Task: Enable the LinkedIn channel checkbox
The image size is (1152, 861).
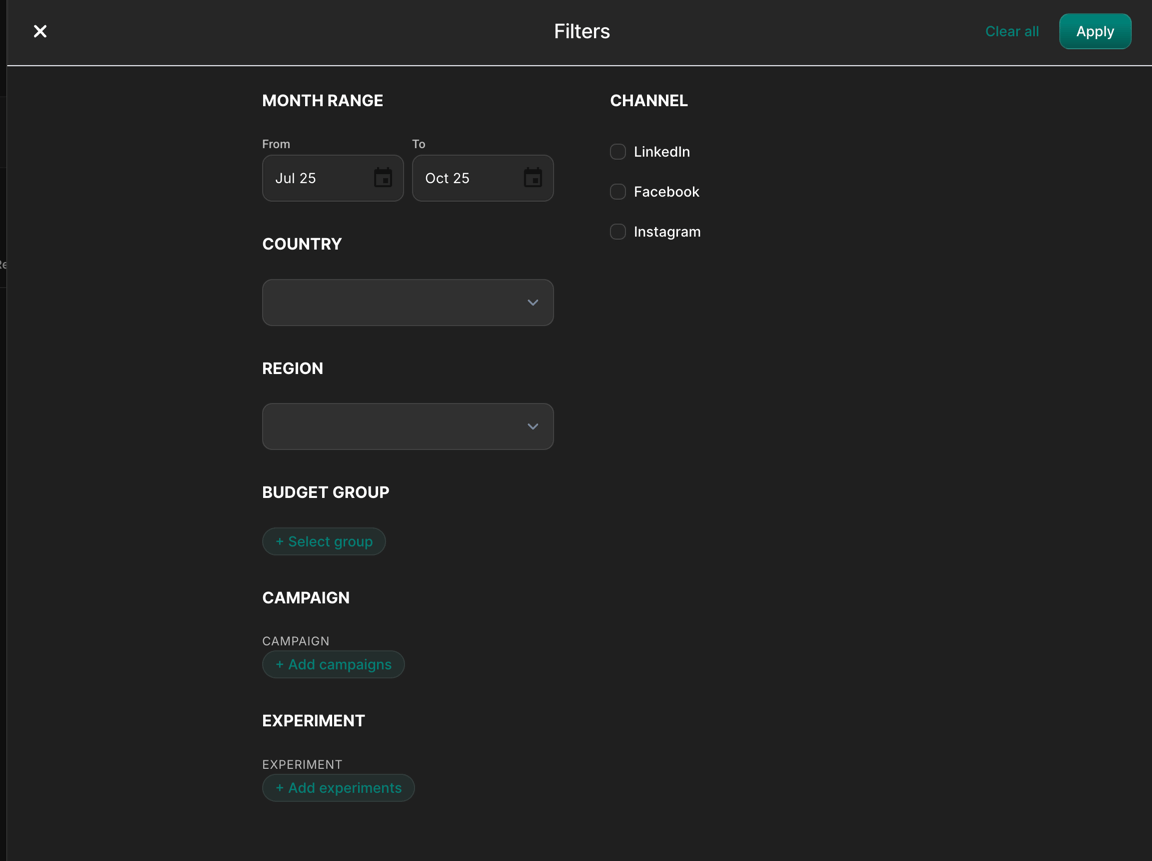Action: tap(617, 151)
